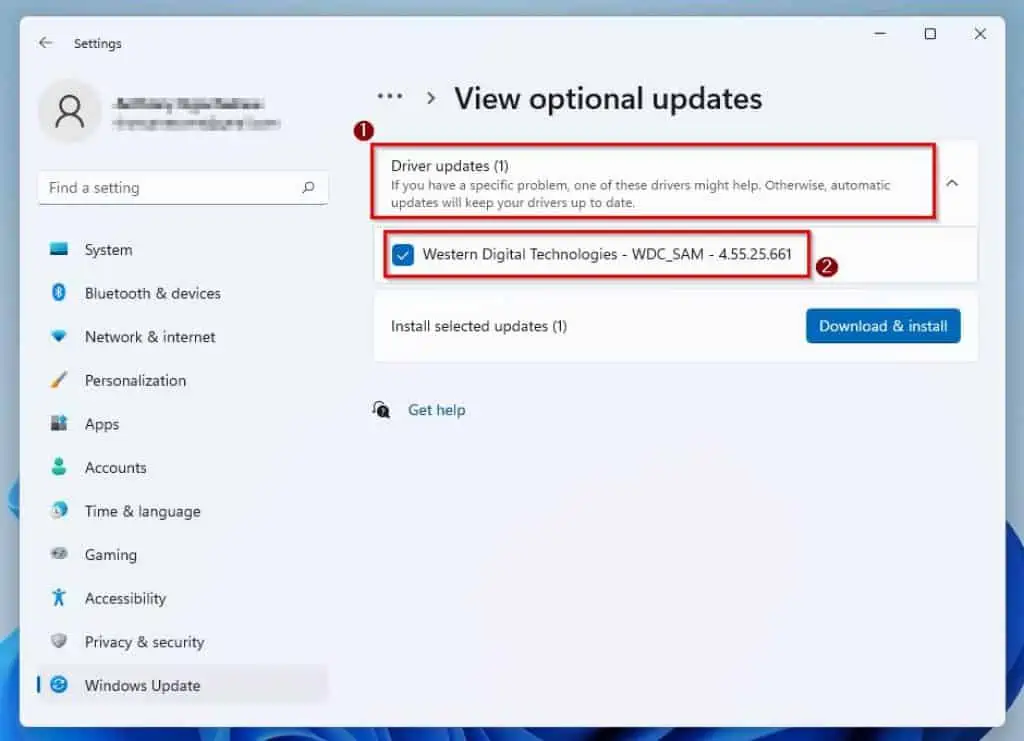1024x741 pixels.
Task: Collapse the Driver updates section
Action: click(952, 183)
